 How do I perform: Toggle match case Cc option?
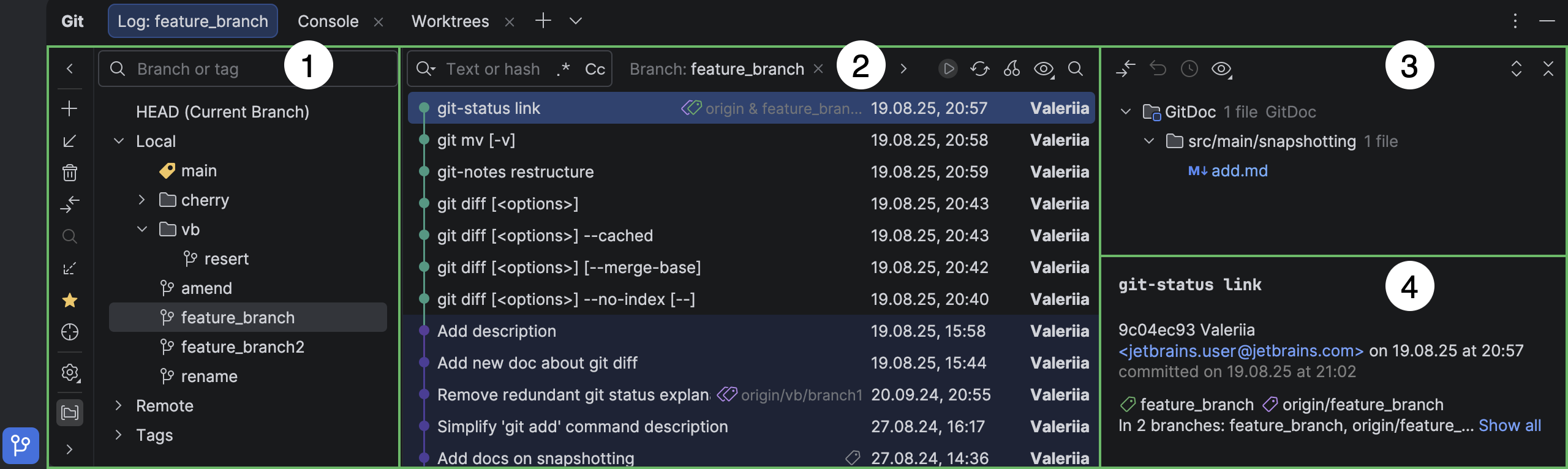click(x=595, y=69)
